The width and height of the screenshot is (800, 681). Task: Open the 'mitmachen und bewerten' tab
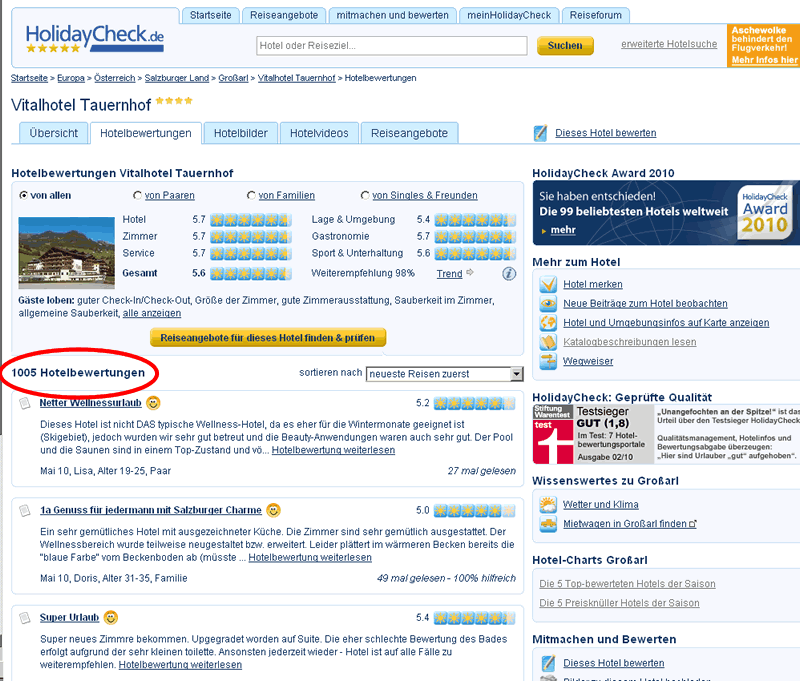[x=392, y=15]
